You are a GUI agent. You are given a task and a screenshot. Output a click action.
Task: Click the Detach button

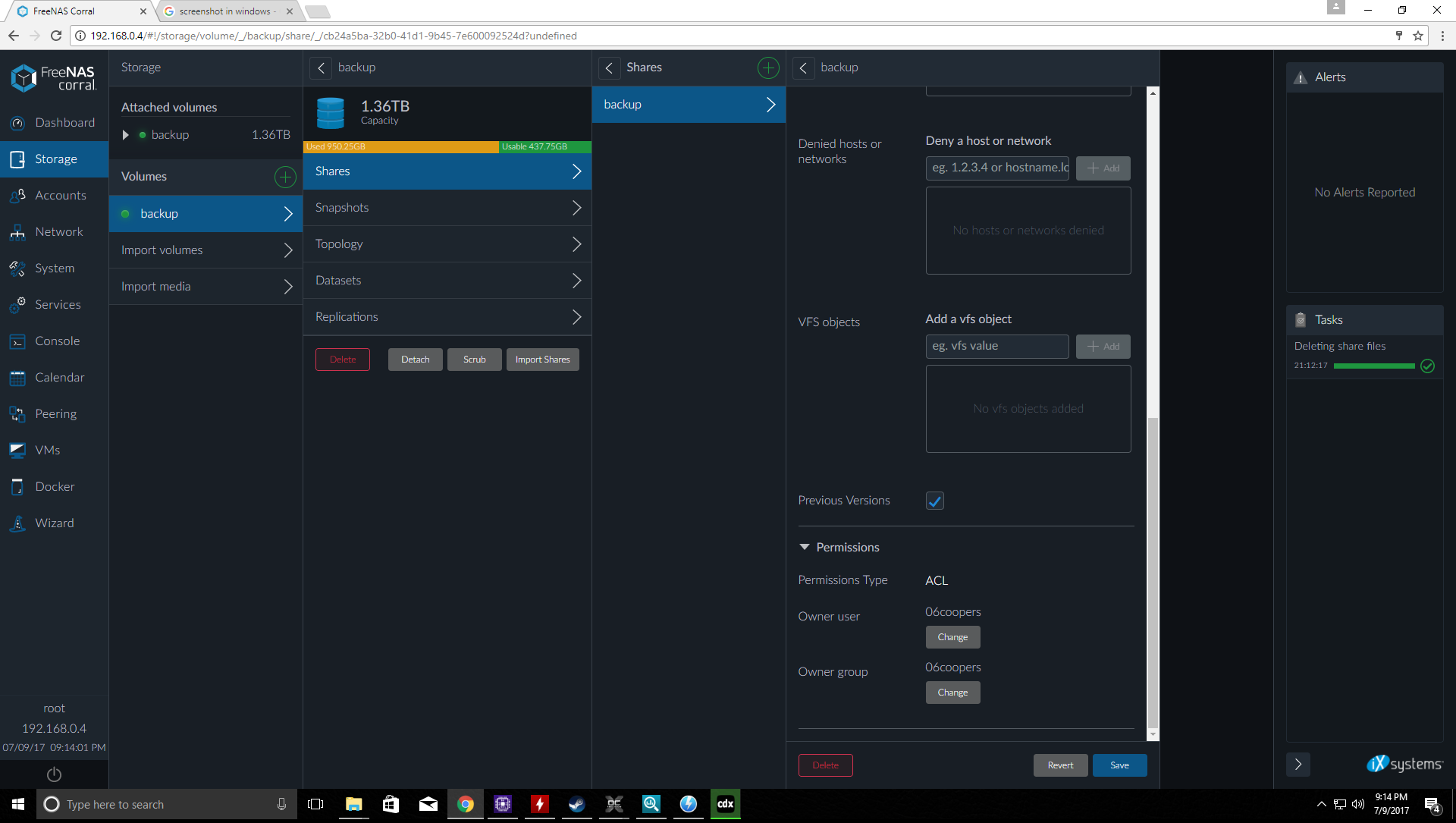[416, 360]
